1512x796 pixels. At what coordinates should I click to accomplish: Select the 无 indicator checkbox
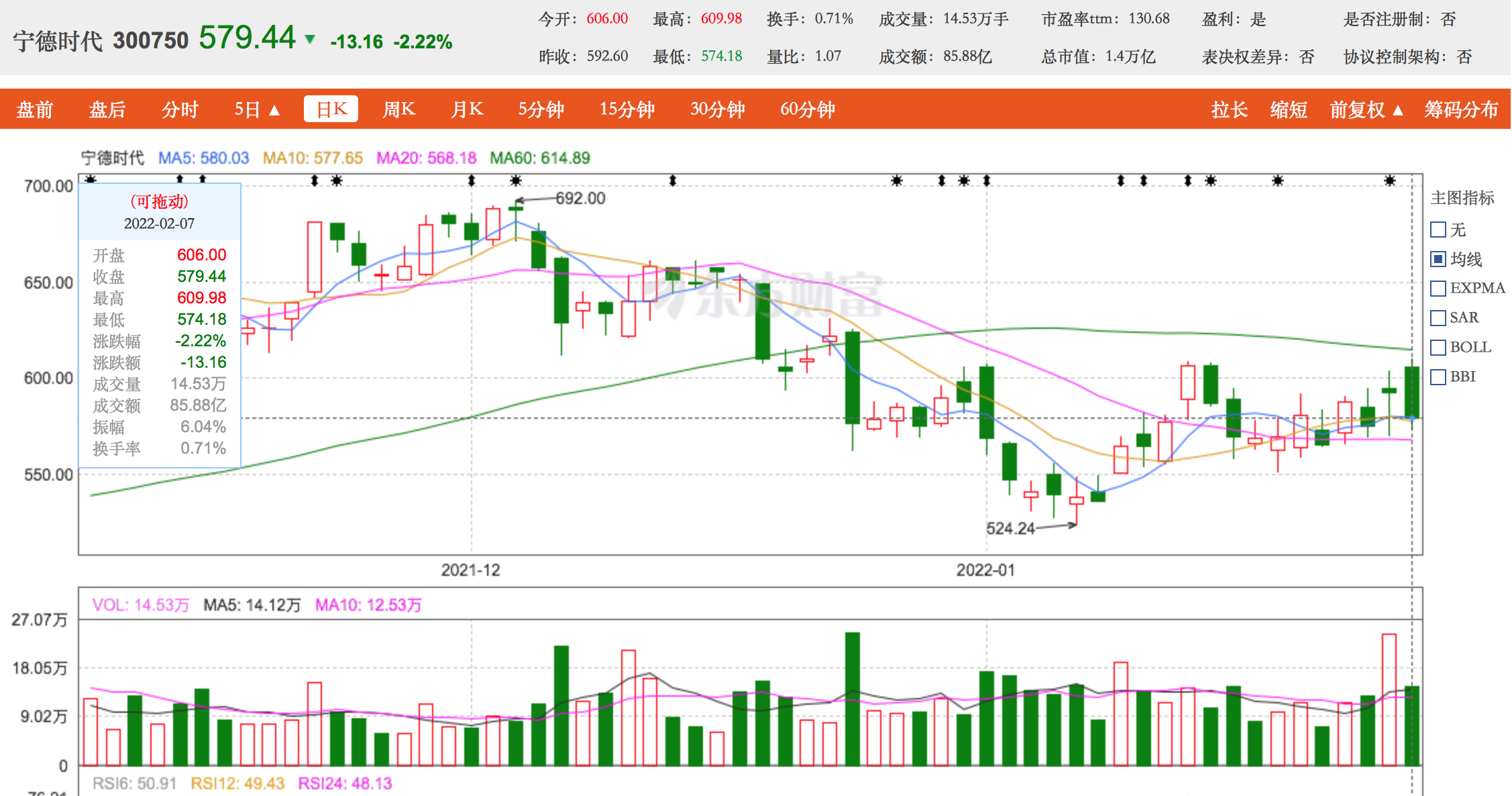pyautogui.click(x=1438, y=230)
